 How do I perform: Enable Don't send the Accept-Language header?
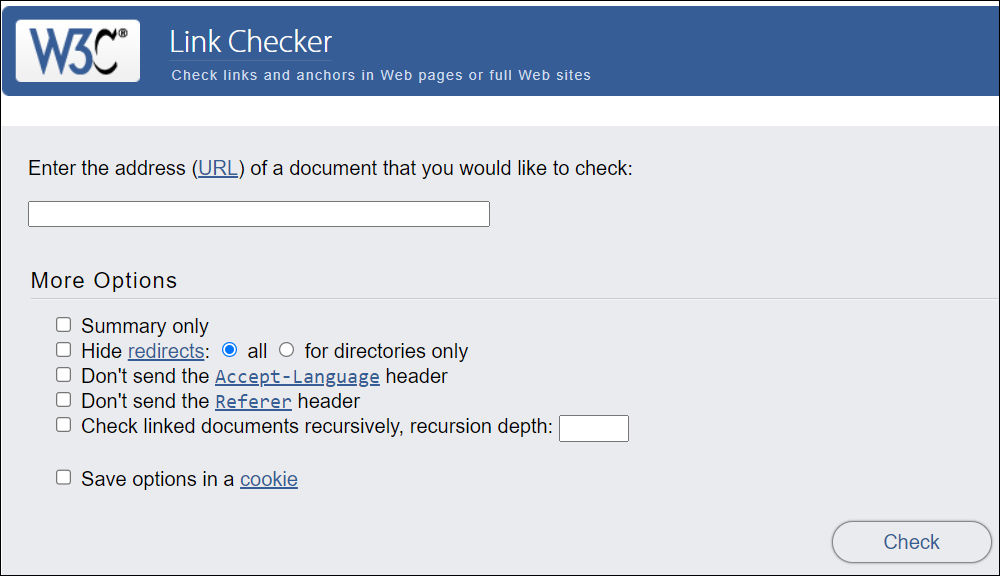(x=63, y=374)
